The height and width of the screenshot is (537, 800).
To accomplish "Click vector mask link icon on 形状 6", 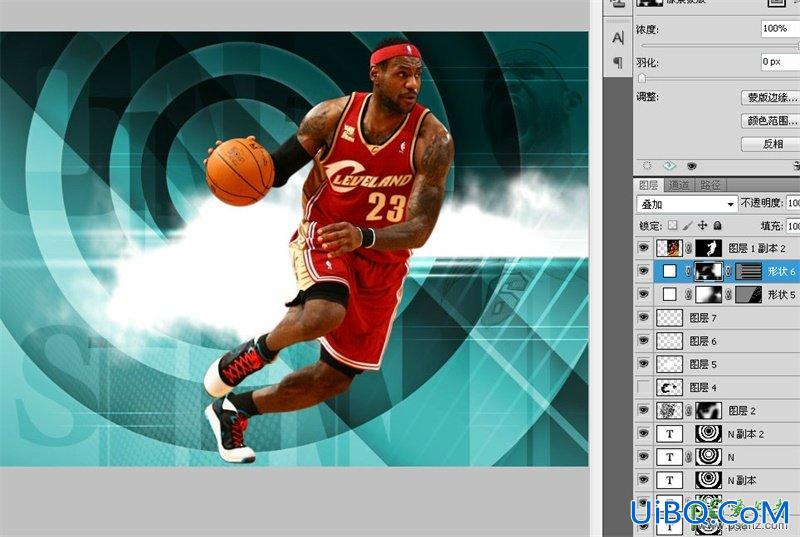I will click(x=729, y=271).
